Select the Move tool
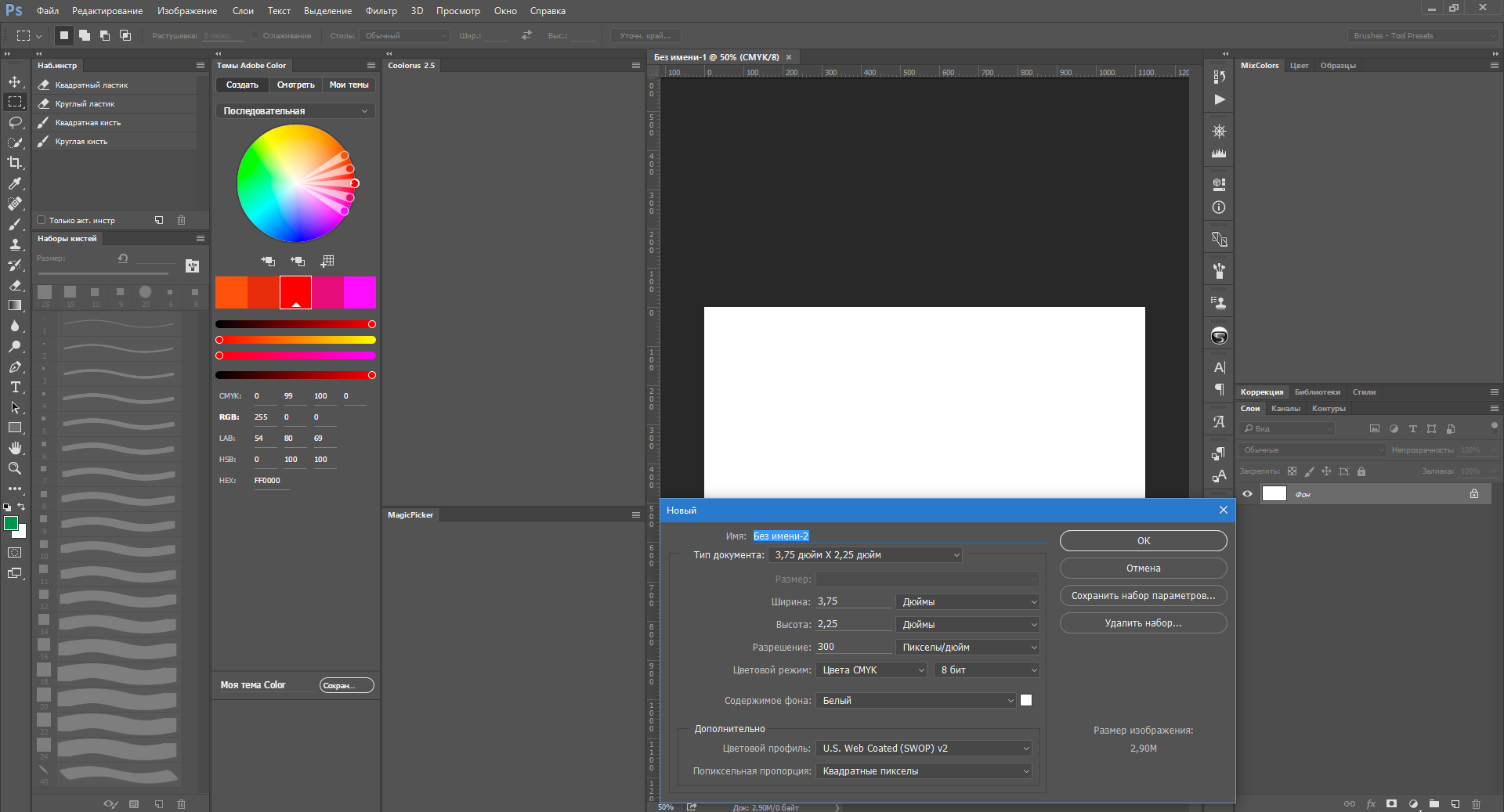The width and height of the screenshot is (1504, 812). pyautogui.click(x=15, y=81)
